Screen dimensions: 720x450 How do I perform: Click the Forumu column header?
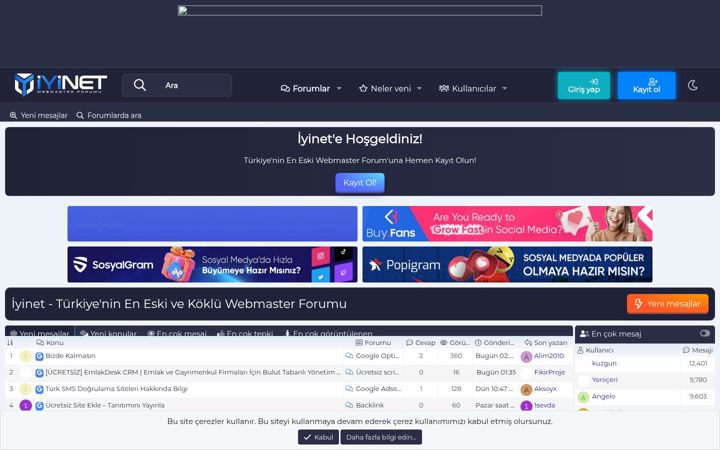[x=373, y=343]
